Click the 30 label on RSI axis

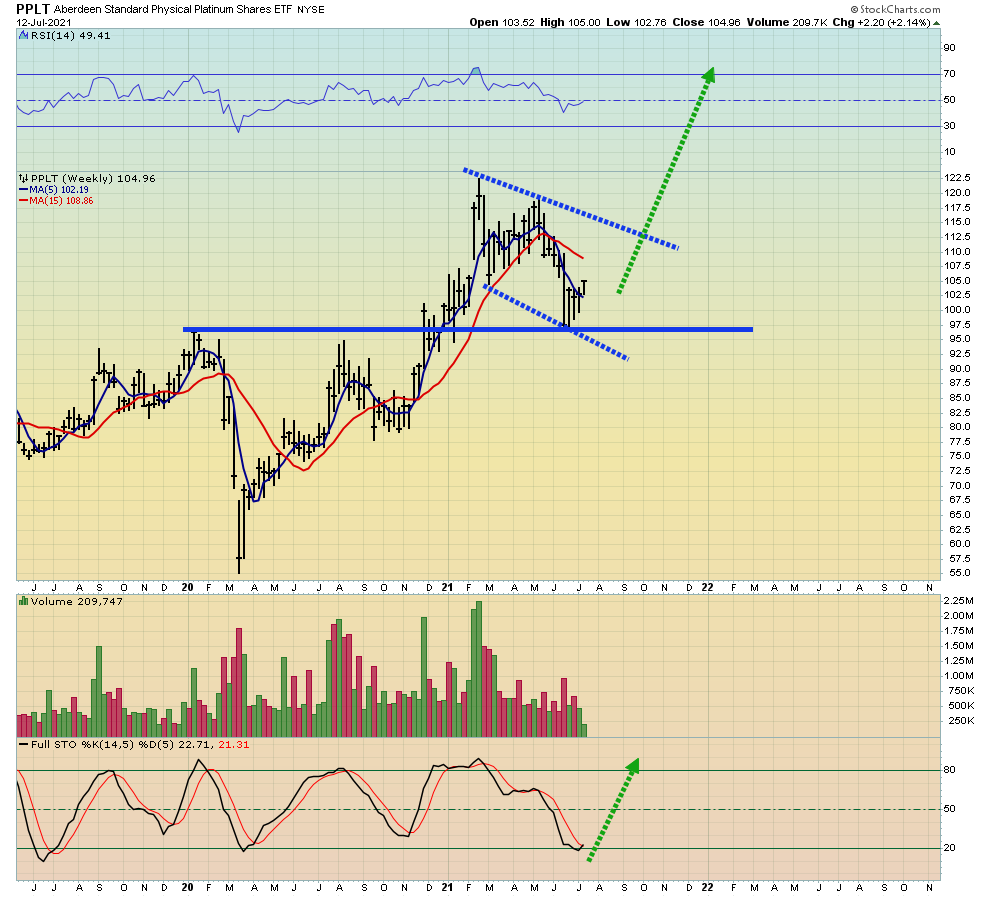point(949,126)
